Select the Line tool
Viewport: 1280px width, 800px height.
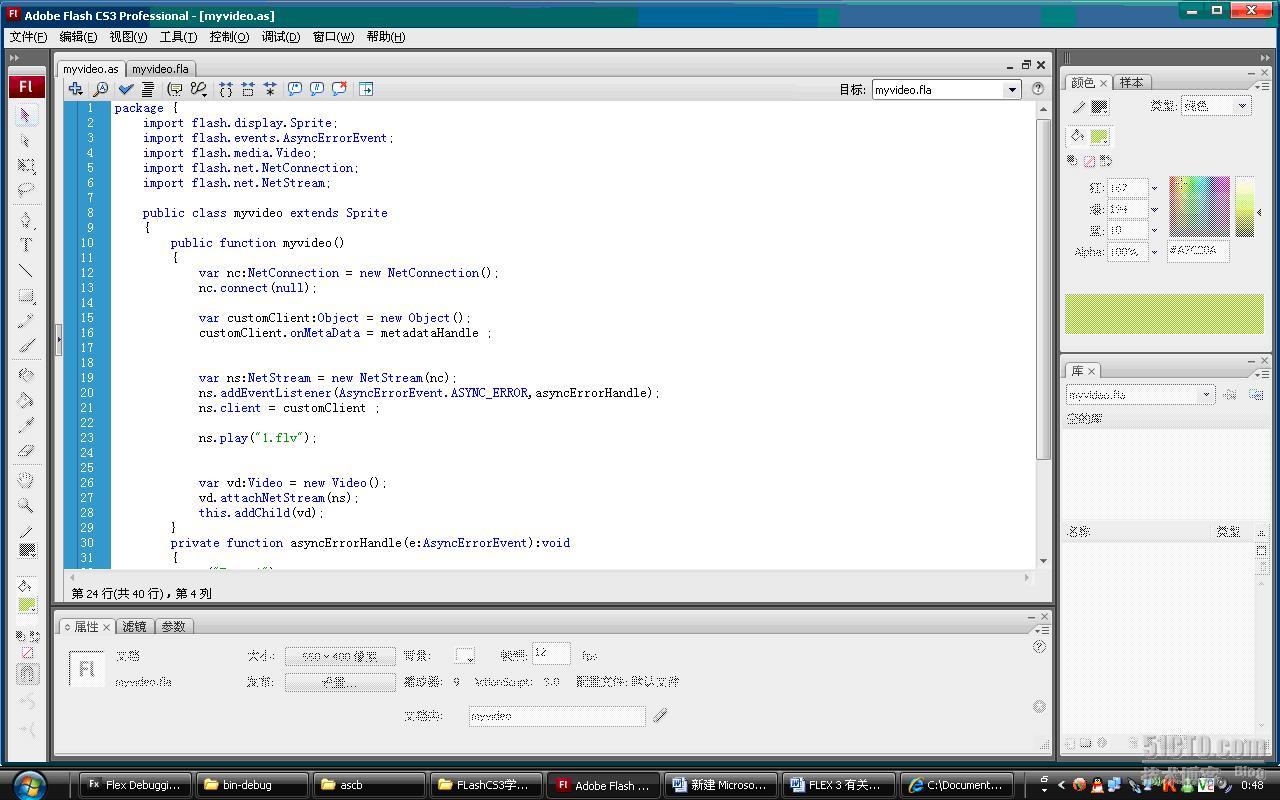[x=26, y=270]
